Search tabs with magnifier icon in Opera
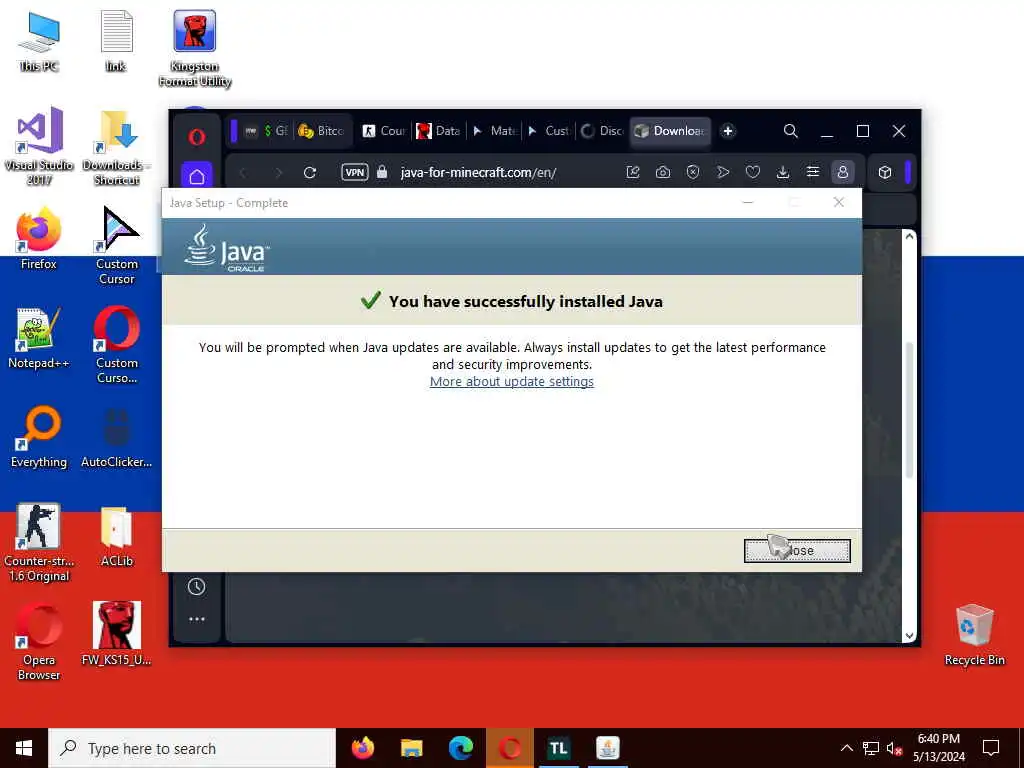Viewport: 1024px width, 768px height. [x=790, y=131]
